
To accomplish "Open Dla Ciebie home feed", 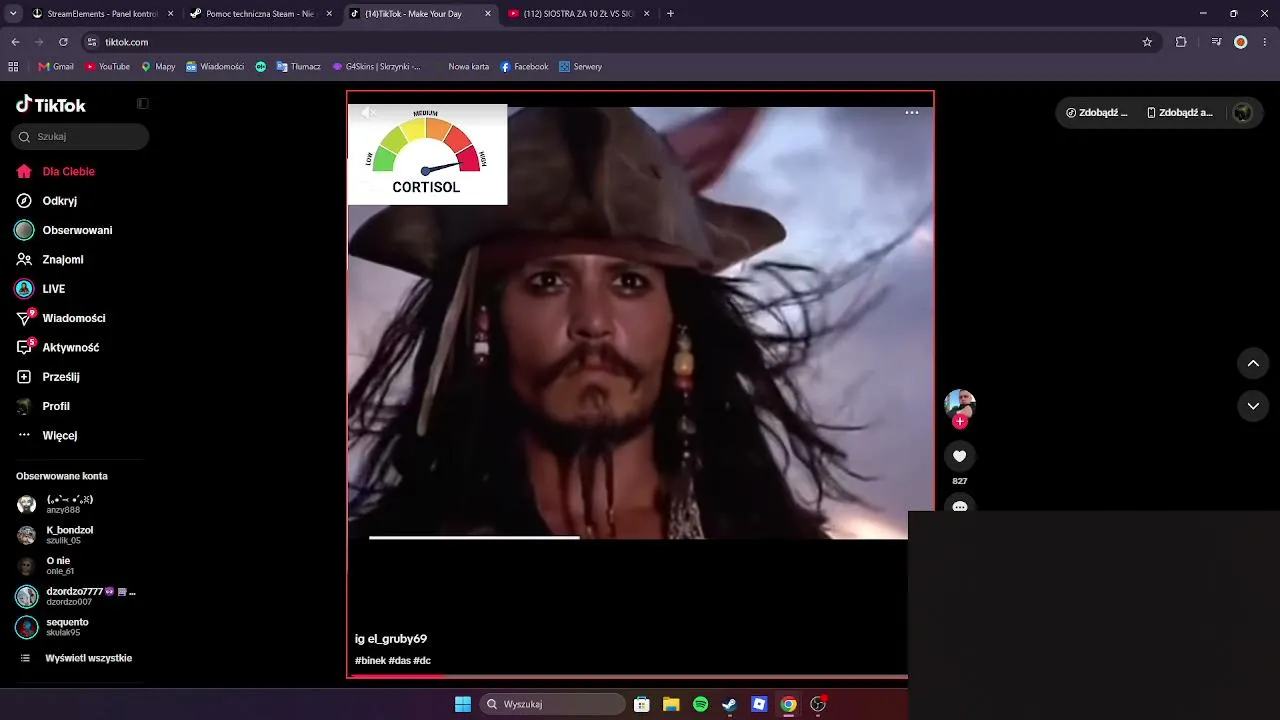I will tap(56, 171).
